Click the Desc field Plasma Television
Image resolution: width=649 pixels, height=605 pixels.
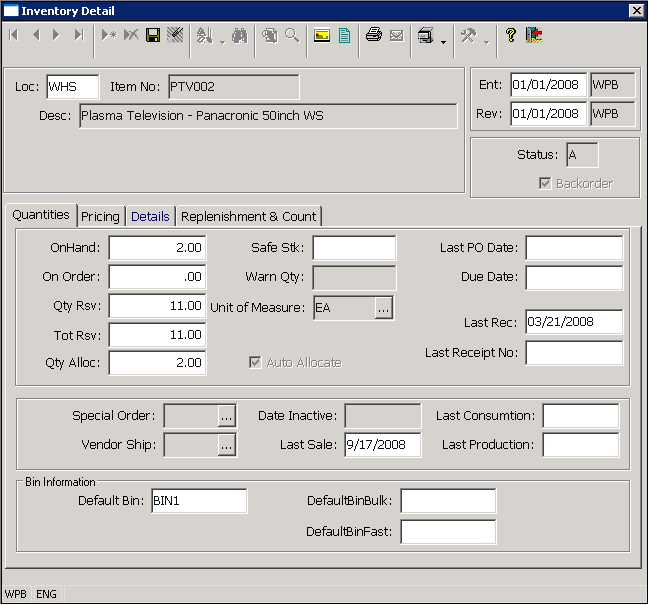click(x=268, y=116)
